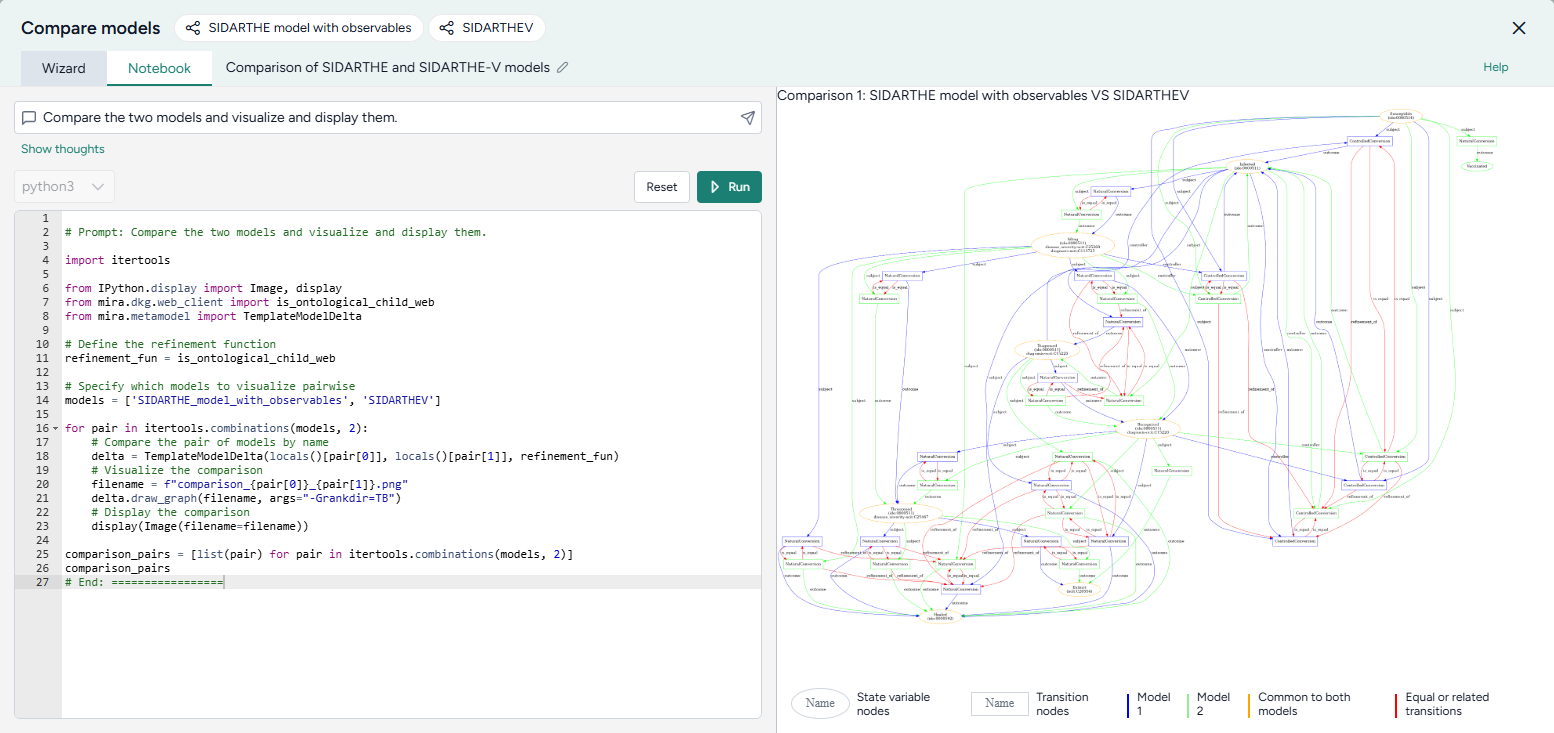
Task: Close the Compare models panel
Action: 1518,28
